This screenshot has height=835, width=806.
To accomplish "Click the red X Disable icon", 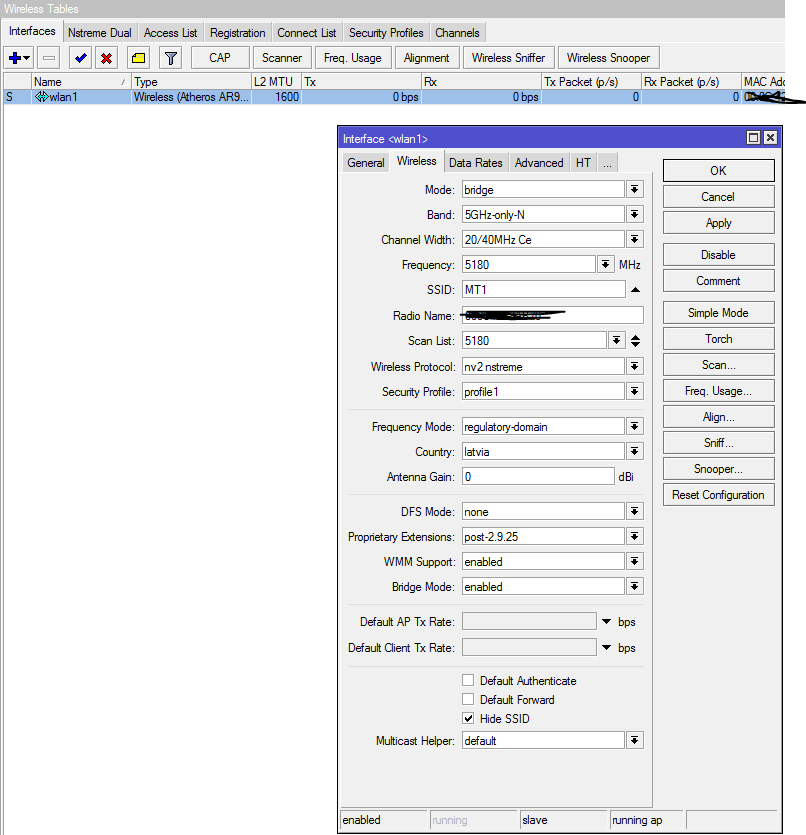I will pyautogui.click(x=106, y=58).
